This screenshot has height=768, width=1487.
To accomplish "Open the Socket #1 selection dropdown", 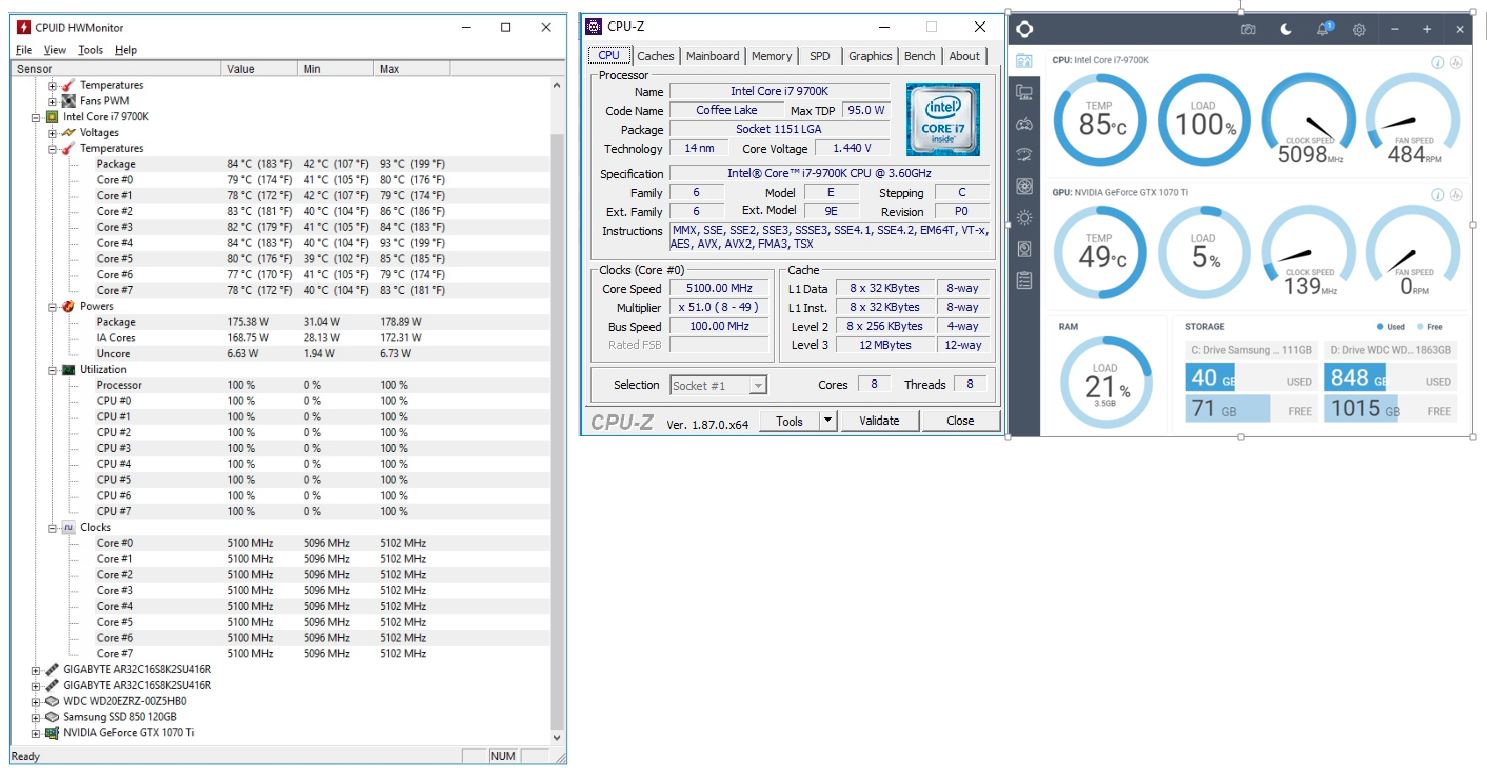I will tap(718, 385).
